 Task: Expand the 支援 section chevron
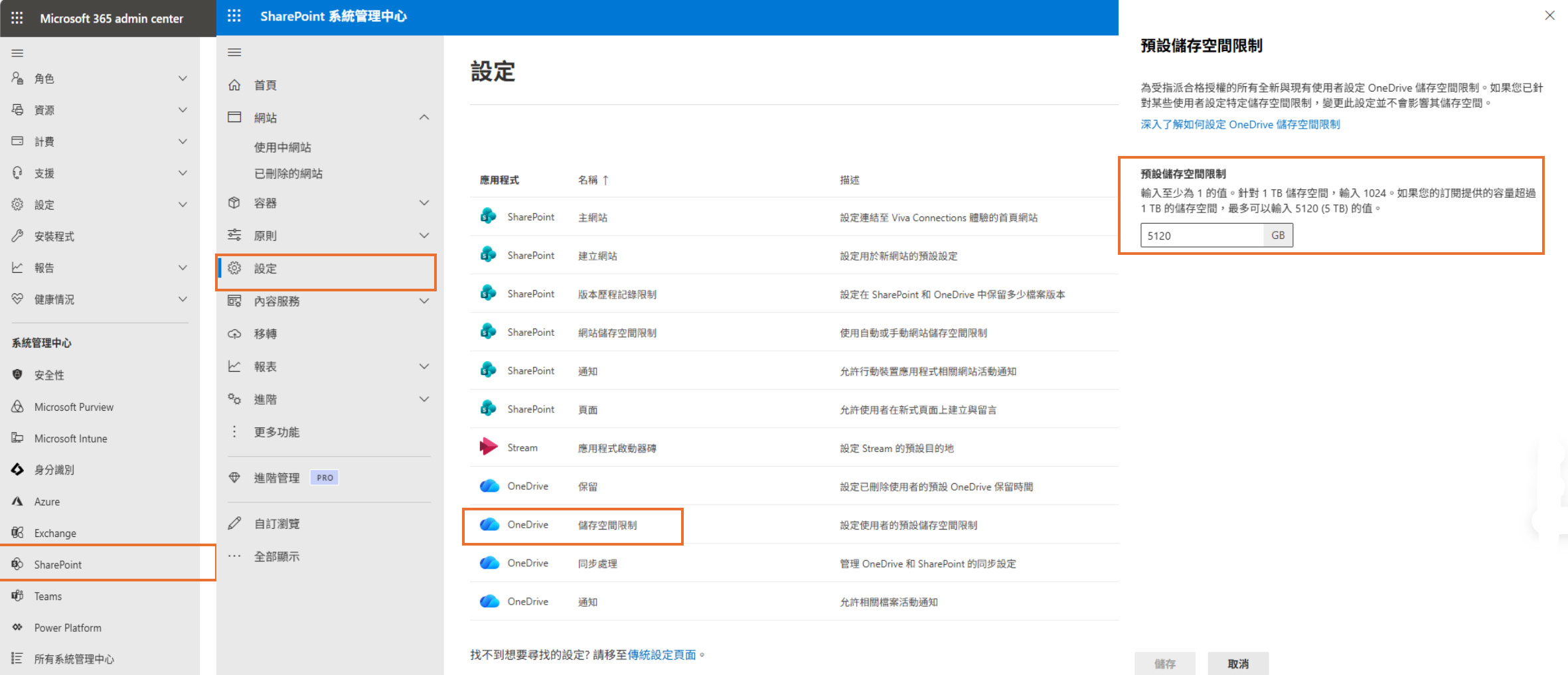pyautogui.click(x=183, y=173)
